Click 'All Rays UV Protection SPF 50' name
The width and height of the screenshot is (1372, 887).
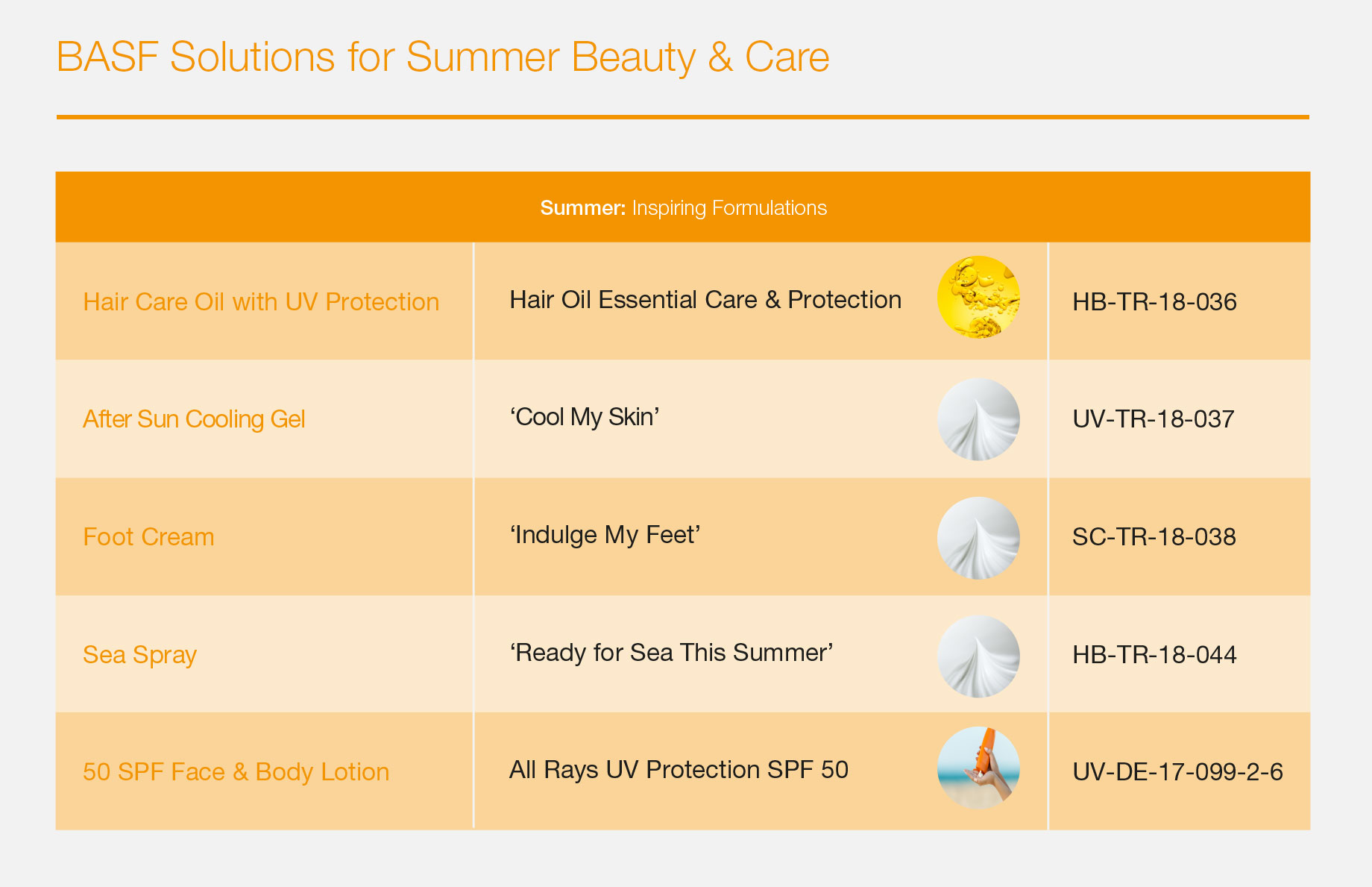679,769
